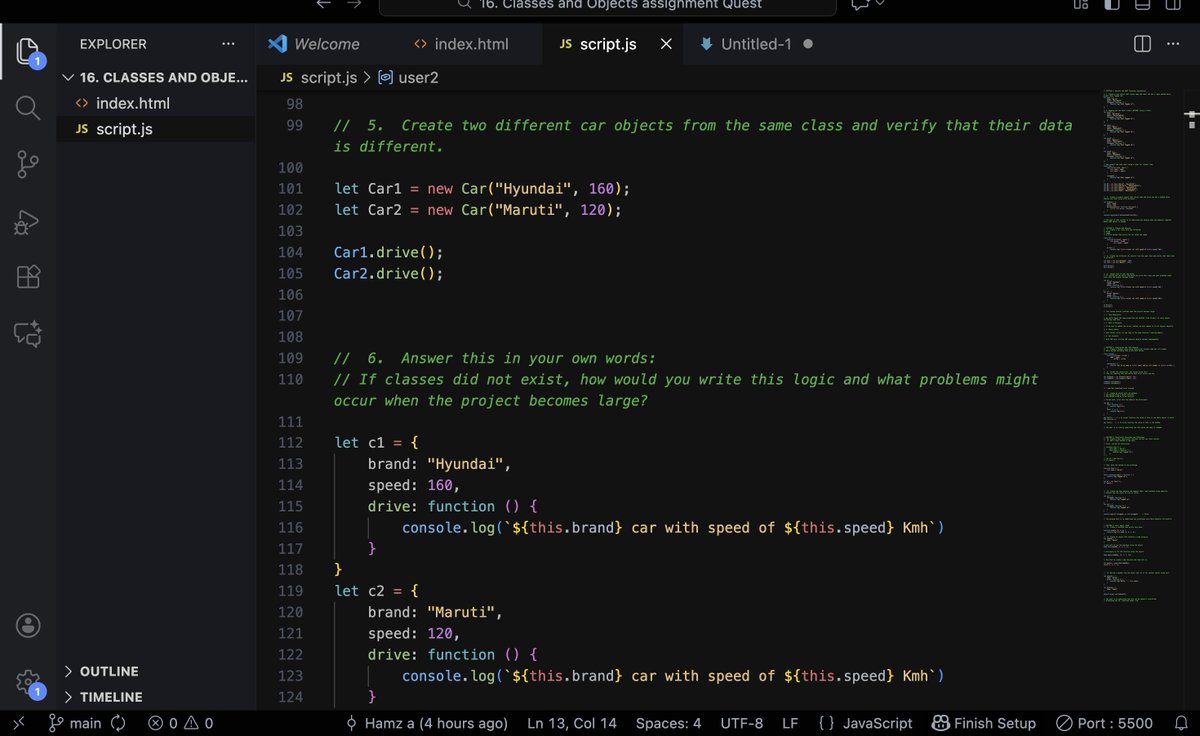Click 'speed: 120,' on line 121
1200x736 pixels.
coord(414,633)
